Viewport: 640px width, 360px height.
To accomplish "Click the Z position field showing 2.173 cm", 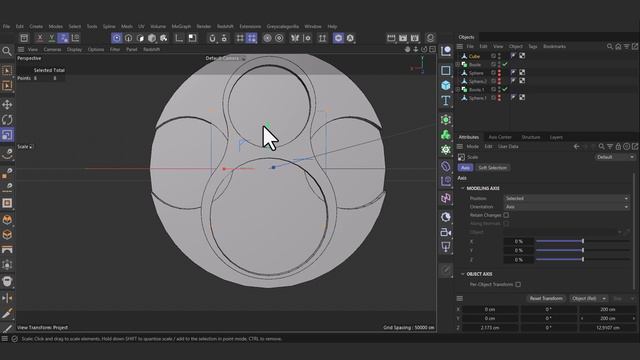I will tap(490, 328).
